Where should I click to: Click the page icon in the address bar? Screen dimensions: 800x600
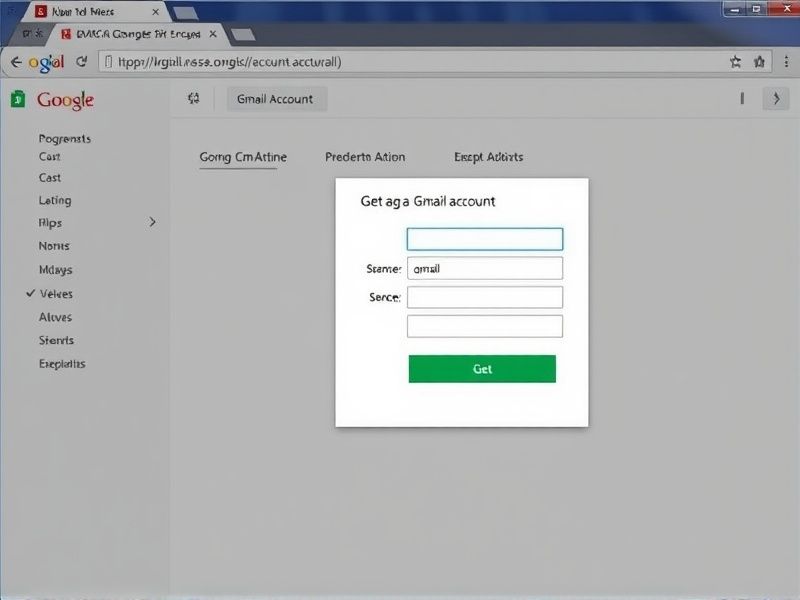(x=108, y=62)
